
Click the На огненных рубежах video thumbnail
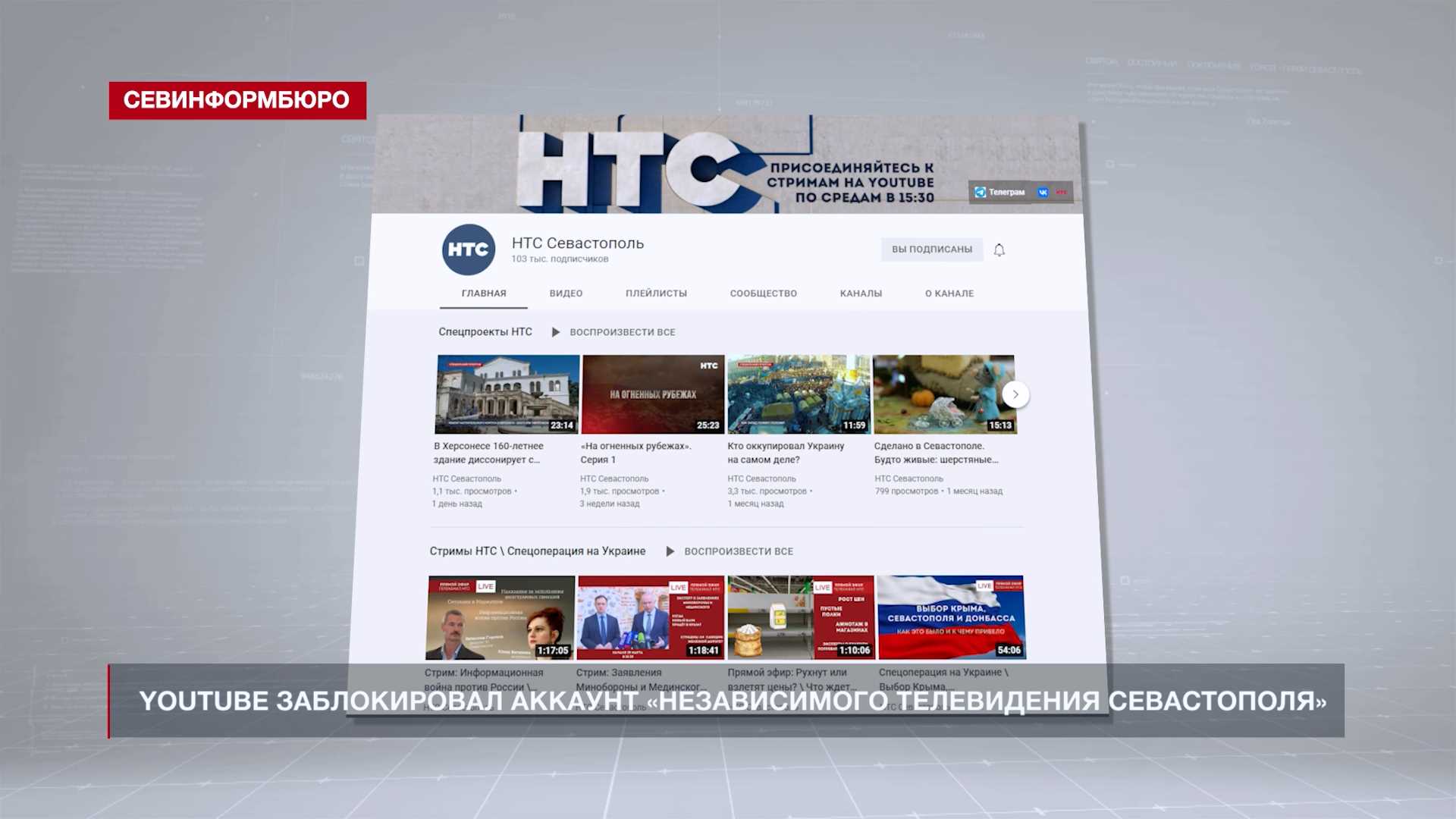tap(652, 393)
